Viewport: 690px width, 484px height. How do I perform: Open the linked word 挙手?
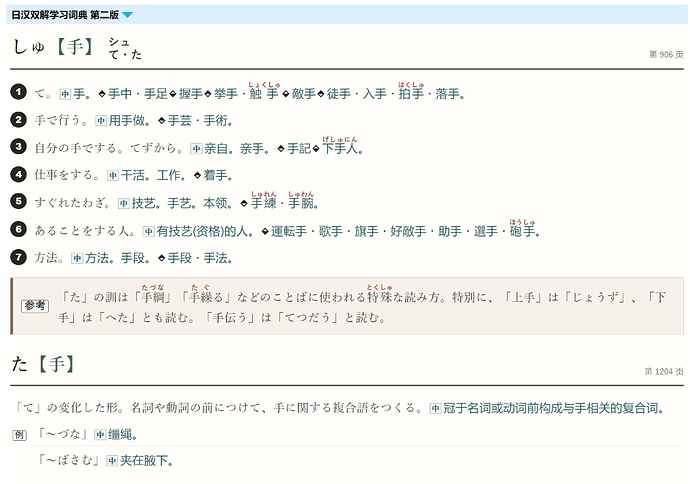[226, 94]
